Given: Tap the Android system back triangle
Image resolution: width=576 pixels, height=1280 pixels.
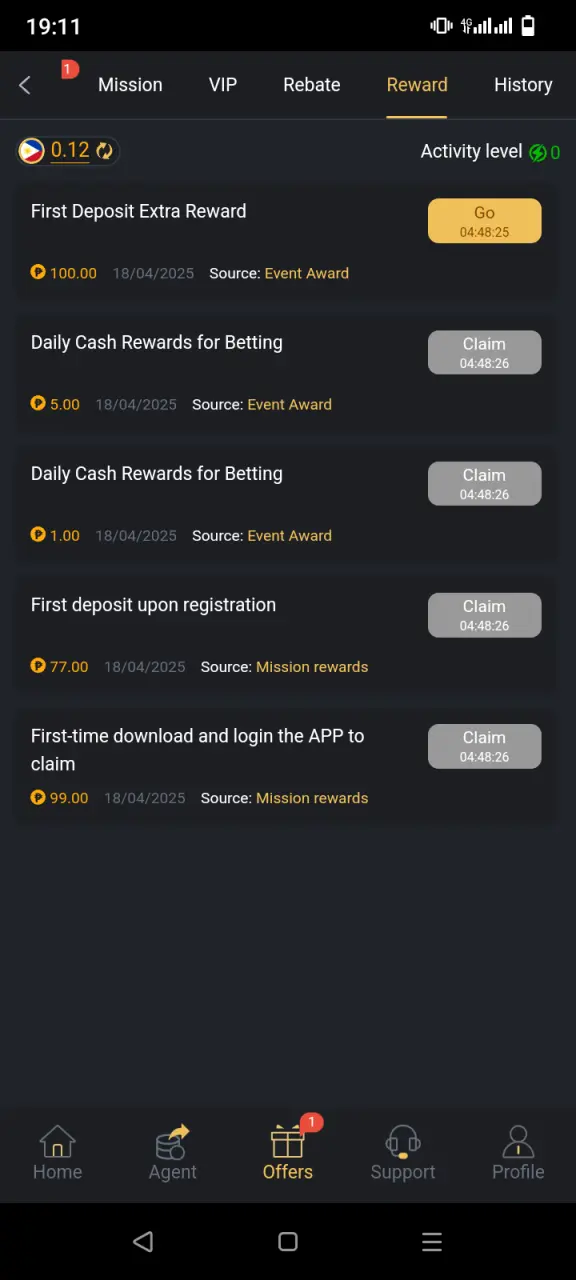Looking at the screenshot, I should coord(143,1242).
